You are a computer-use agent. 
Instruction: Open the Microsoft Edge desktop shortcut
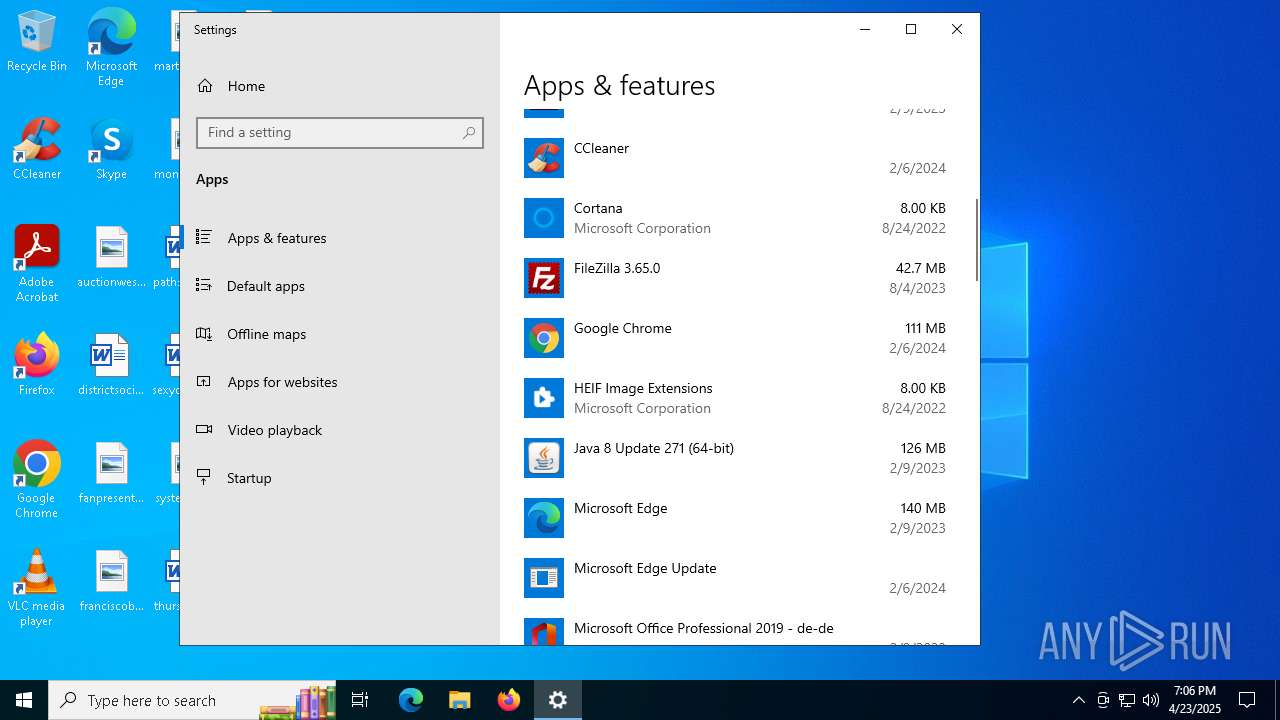111,48
